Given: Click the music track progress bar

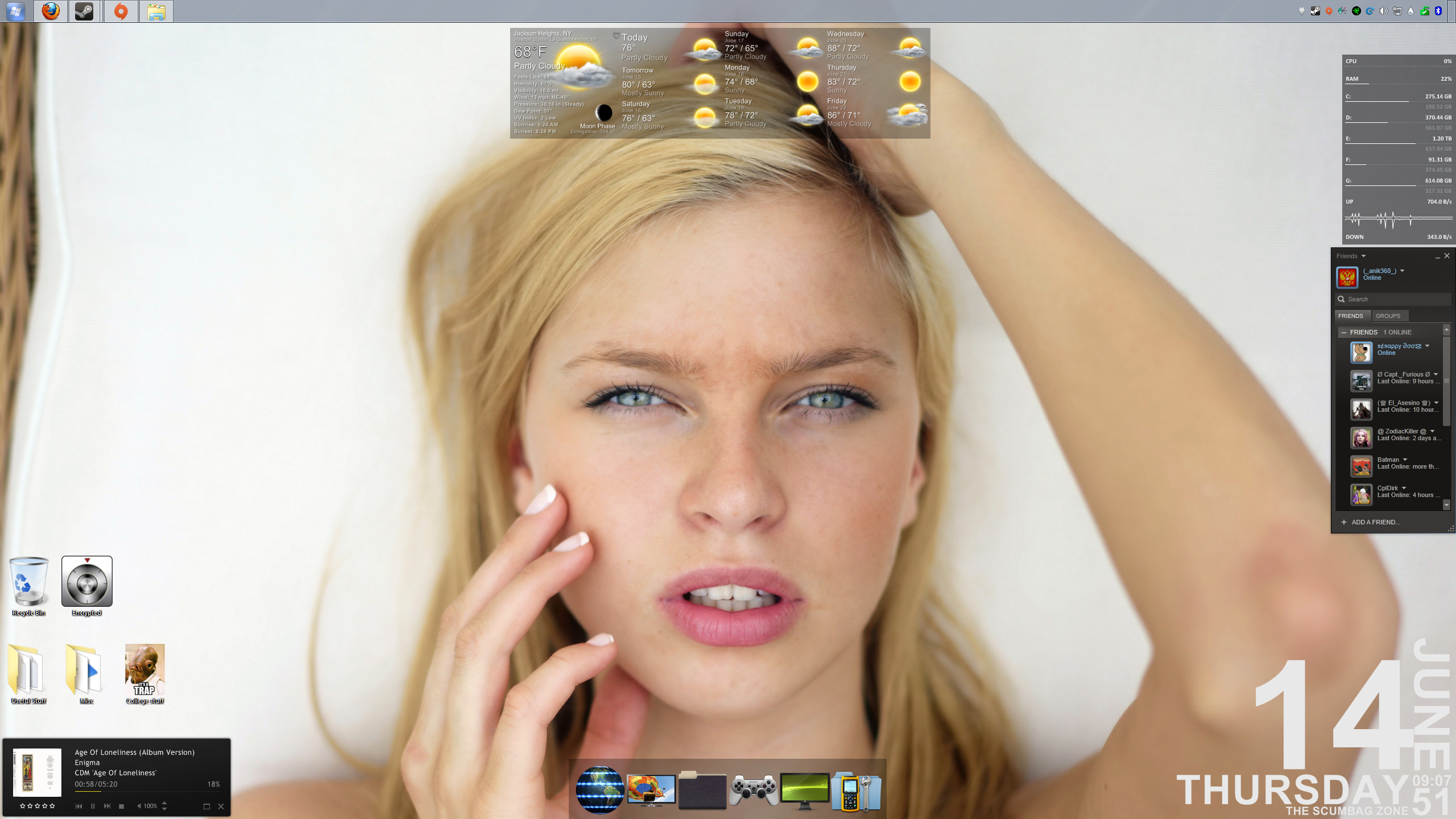Looking at the screenshot, I should (x=147, y=792).
